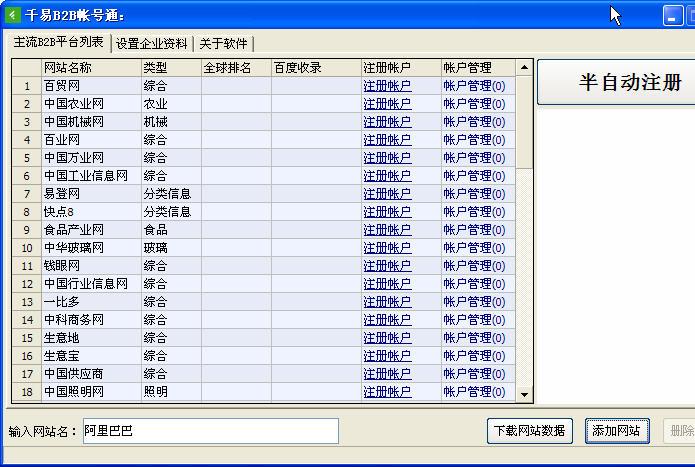
Task: Switch to 主流B2B平台列表 tab
Action: [58, 43]
